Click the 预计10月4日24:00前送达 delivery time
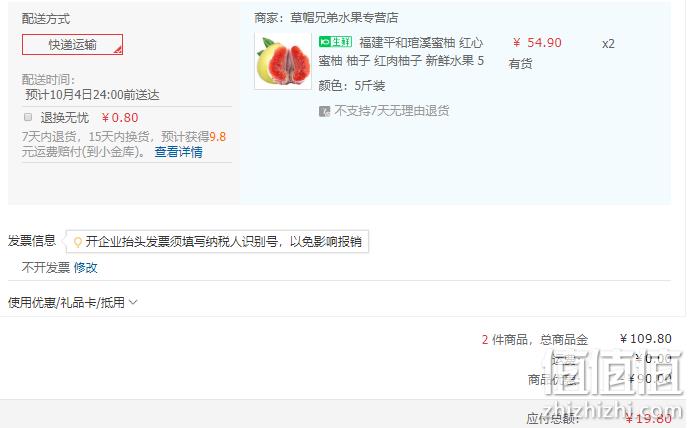 pyautogui.click(x=92, y=95)
